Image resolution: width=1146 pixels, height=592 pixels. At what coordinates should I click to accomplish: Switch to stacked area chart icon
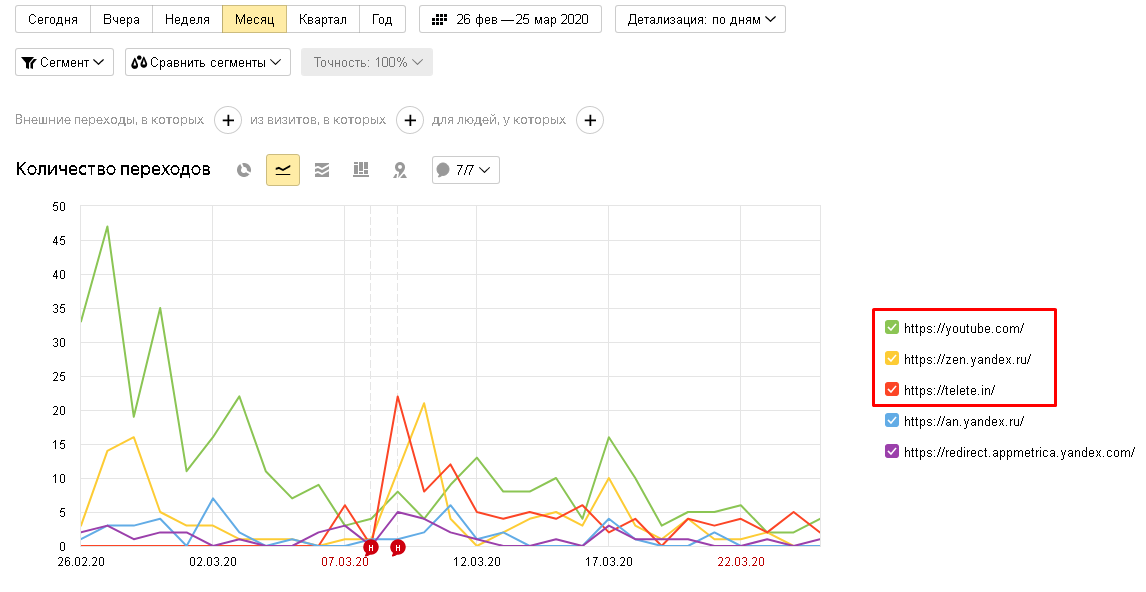322,170
